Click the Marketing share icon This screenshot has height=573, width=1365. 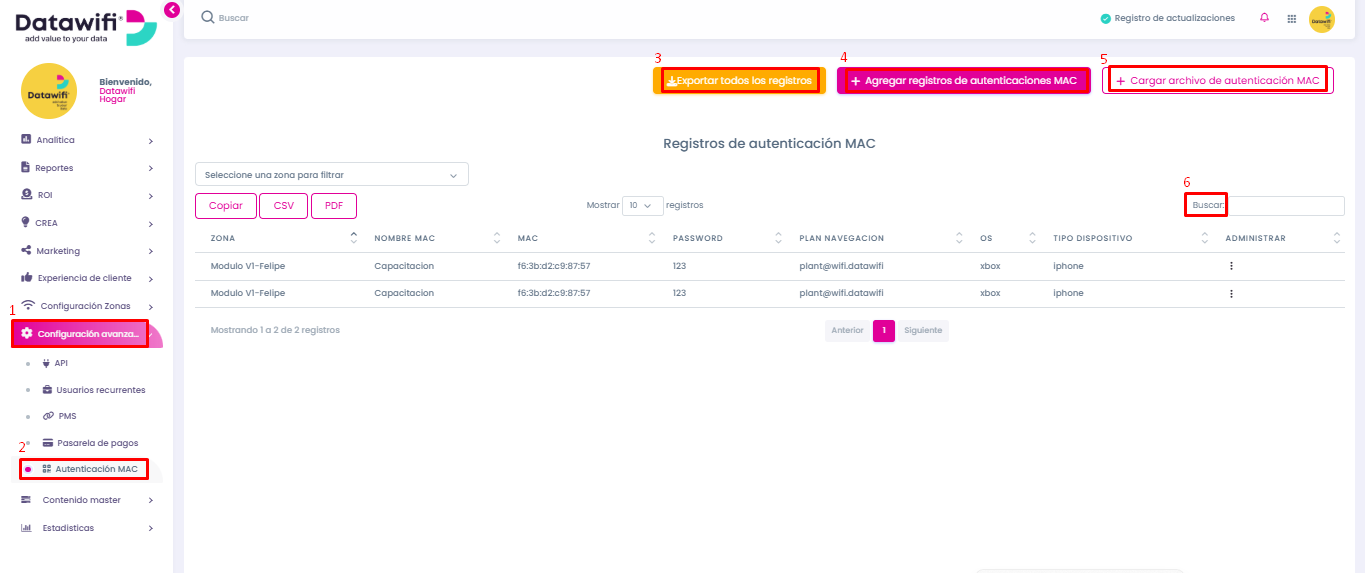tap(26, 250)
